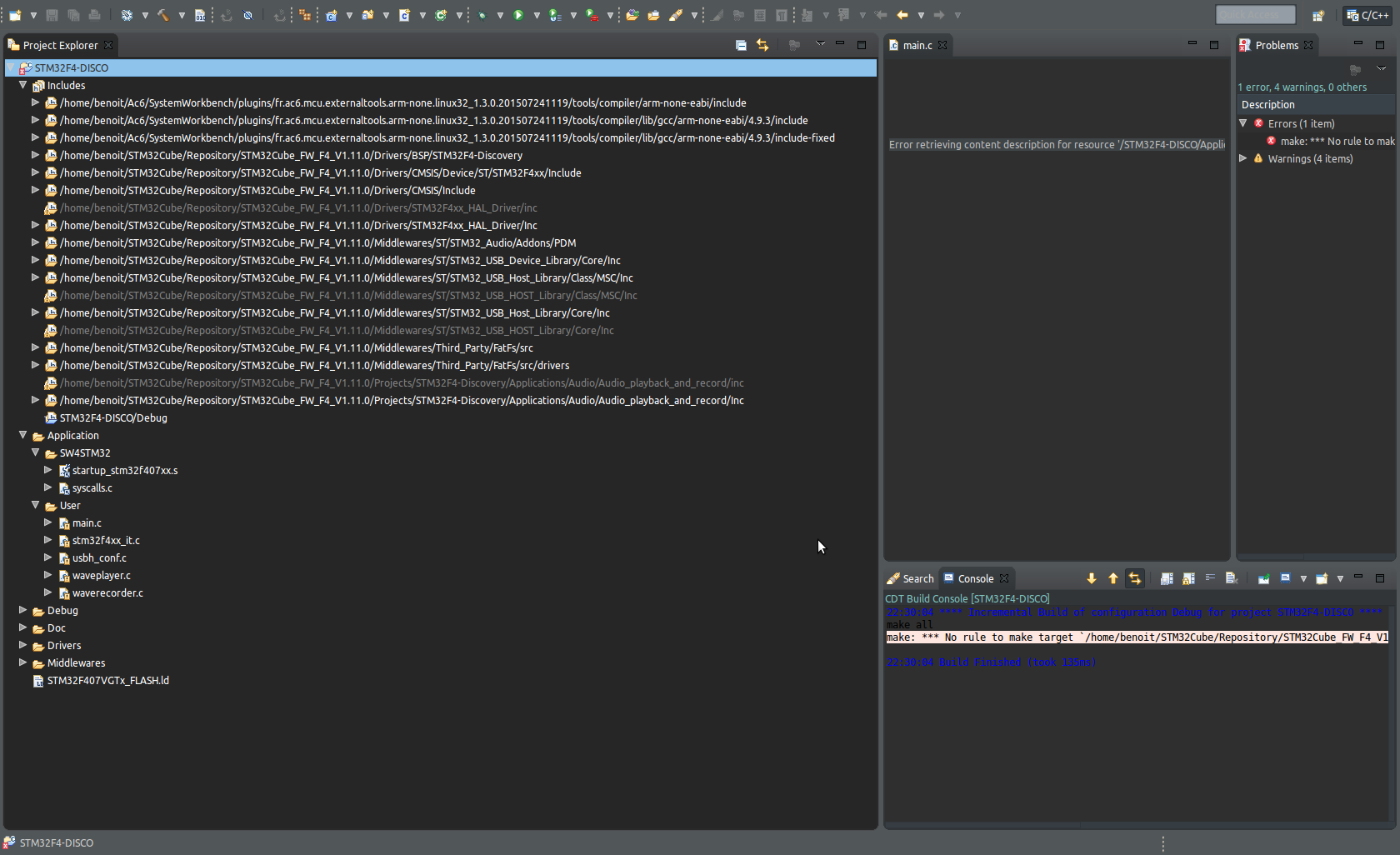Select the main.c editor tab
Viewport: 1400px width, 855px height.
coord(917,45)
